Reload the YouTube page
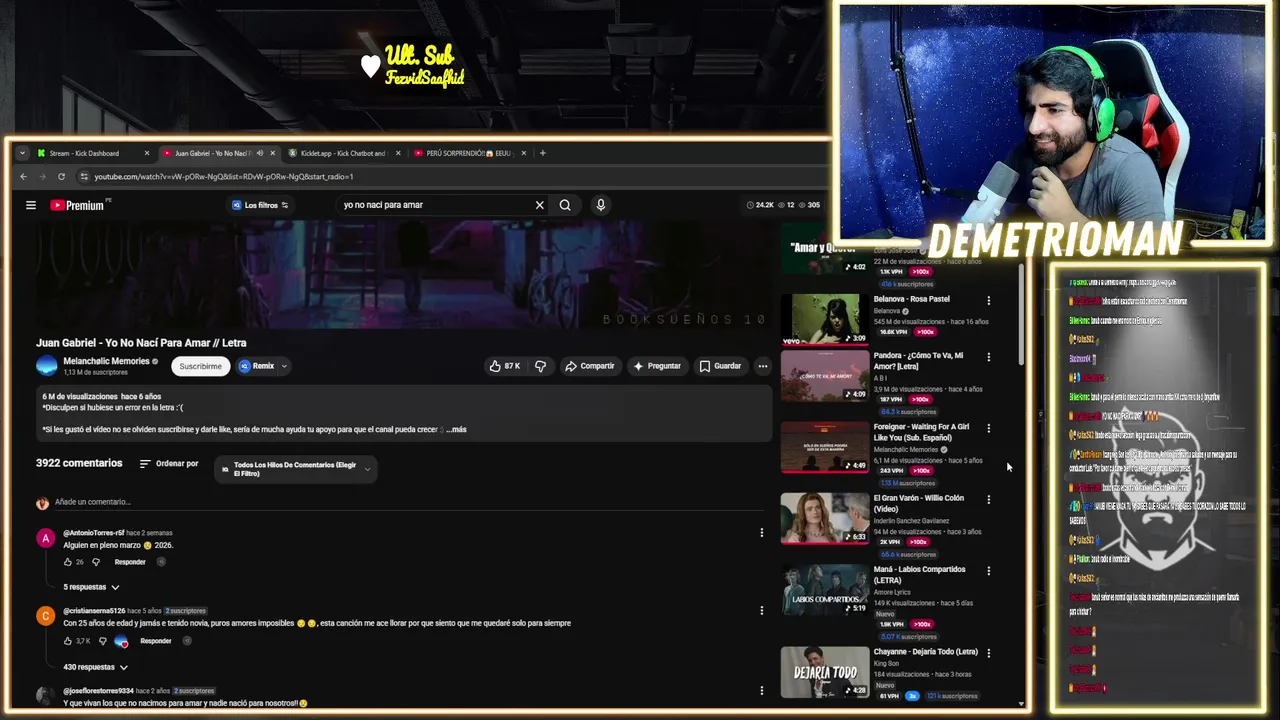Viewport: 1280px width, 720px height. (61, 177)
